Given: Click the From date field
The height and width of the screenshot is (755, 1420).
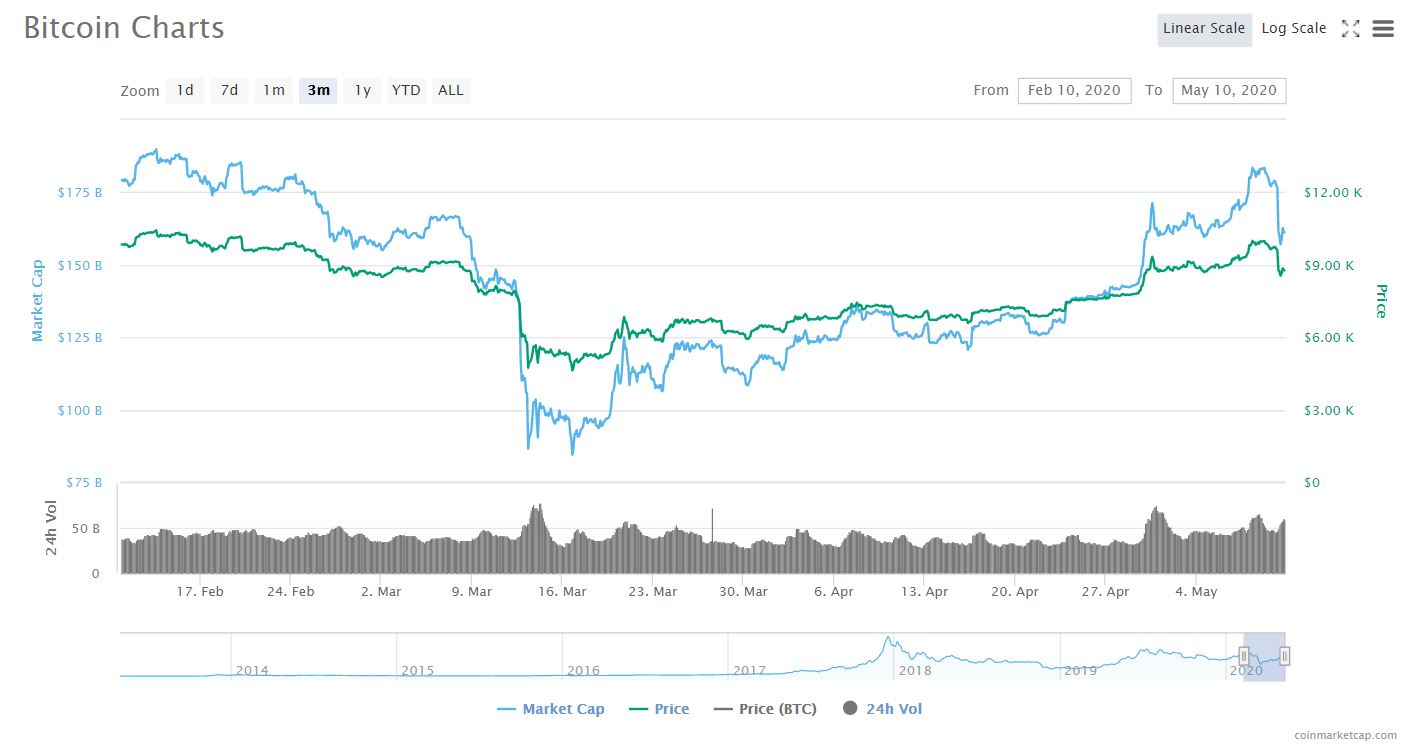Looking at the screenshot, I should (1074, 91).
